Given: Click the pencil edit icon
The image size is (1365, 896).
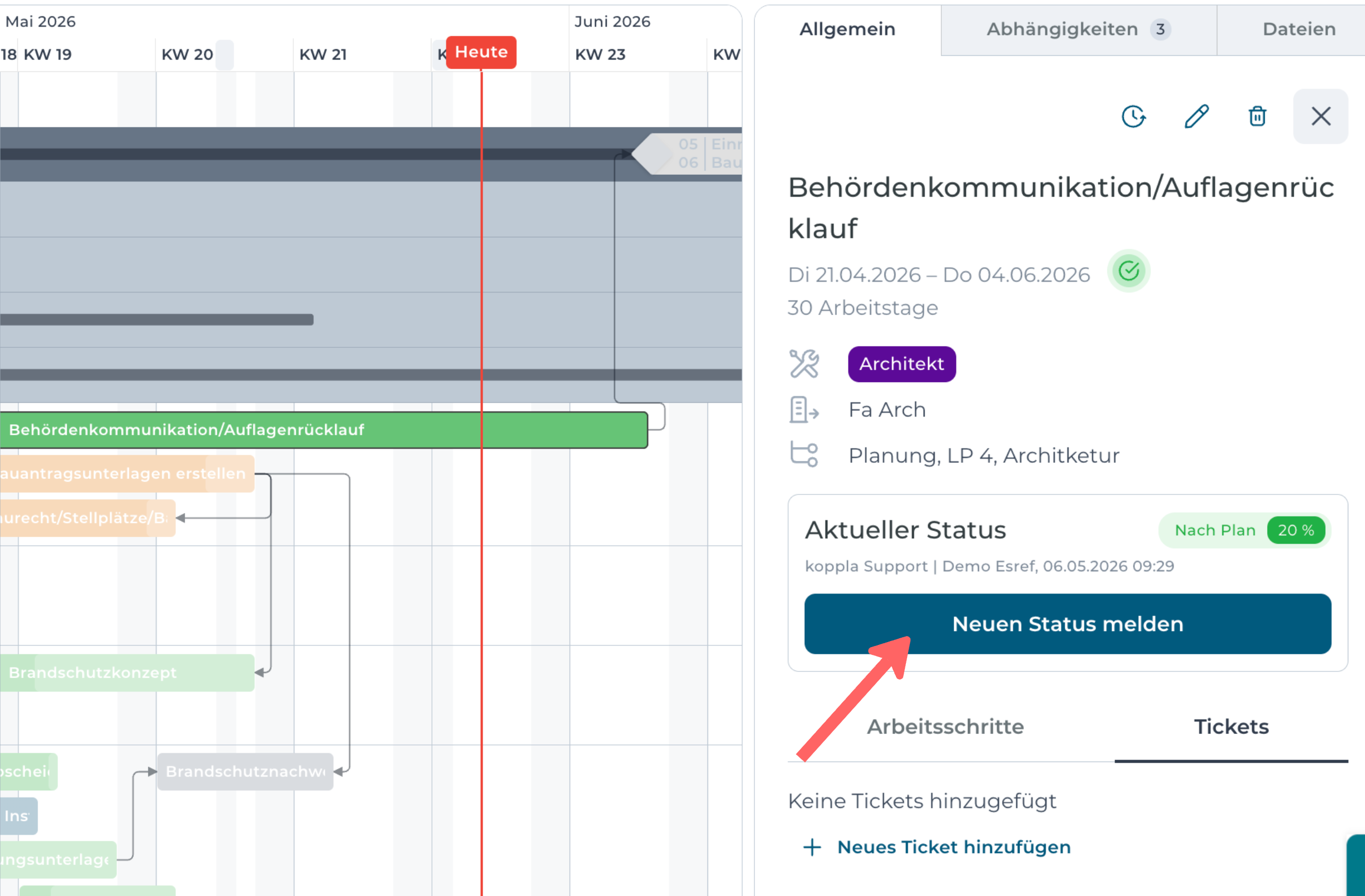Looking at the screenshot, I should [x=1196, y=117].
